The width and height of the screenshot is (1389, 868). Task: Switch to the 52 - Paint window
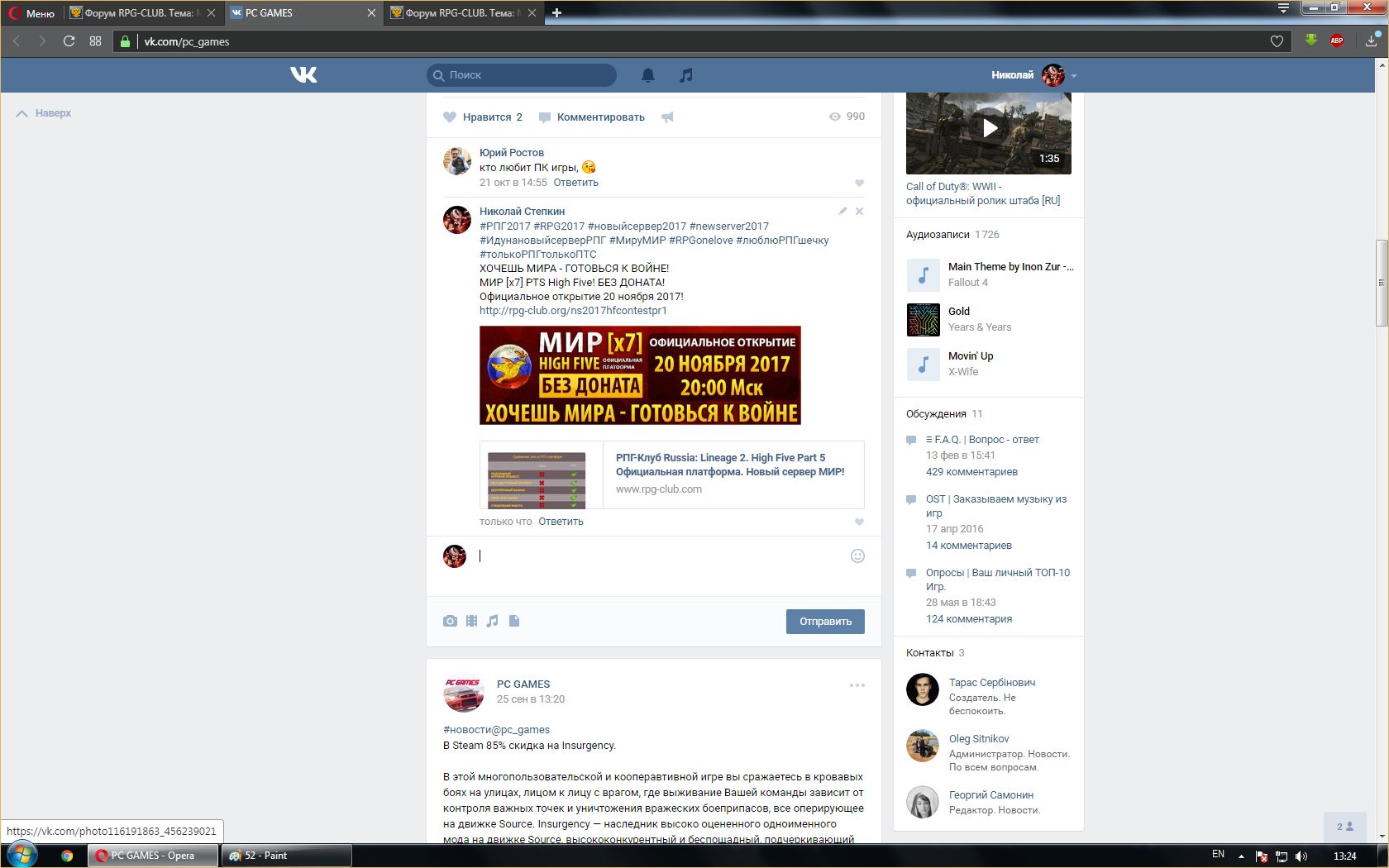pyautogui.click(x=286, y=856)
